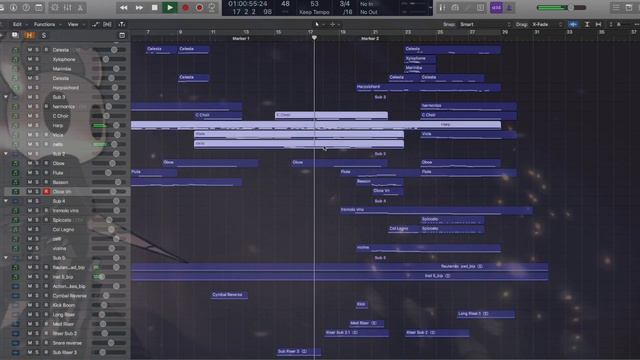
Task: Solo the Xylophone track
Action: tap(37, 59)
